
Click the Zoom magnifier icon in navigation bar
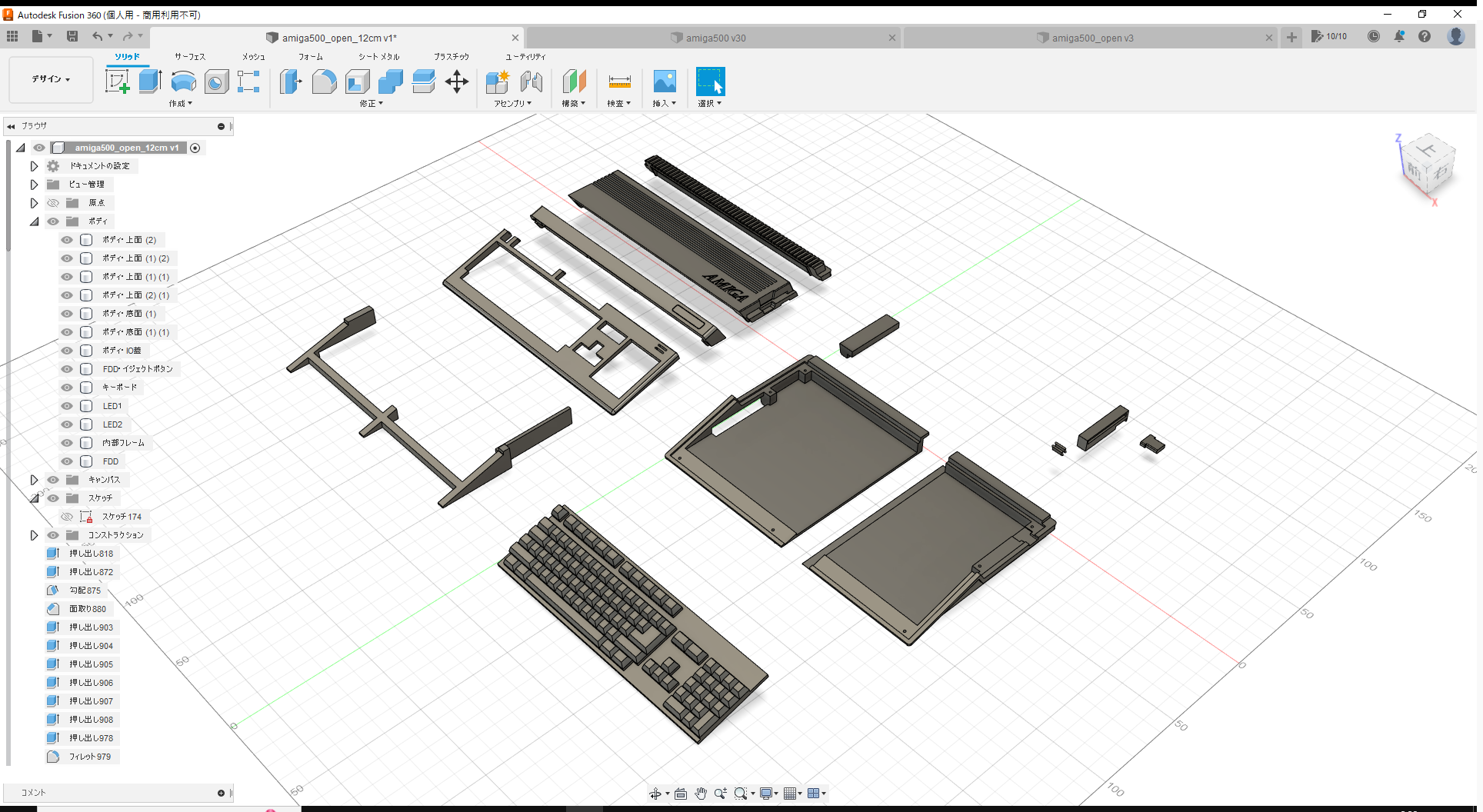(x=720, y=793)
